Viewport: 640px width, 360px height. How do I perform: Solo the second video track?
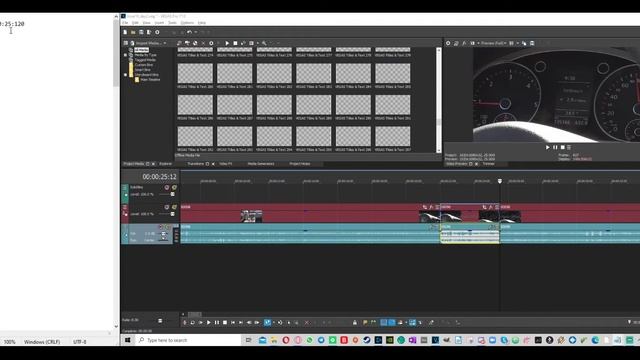click(174, 207)
